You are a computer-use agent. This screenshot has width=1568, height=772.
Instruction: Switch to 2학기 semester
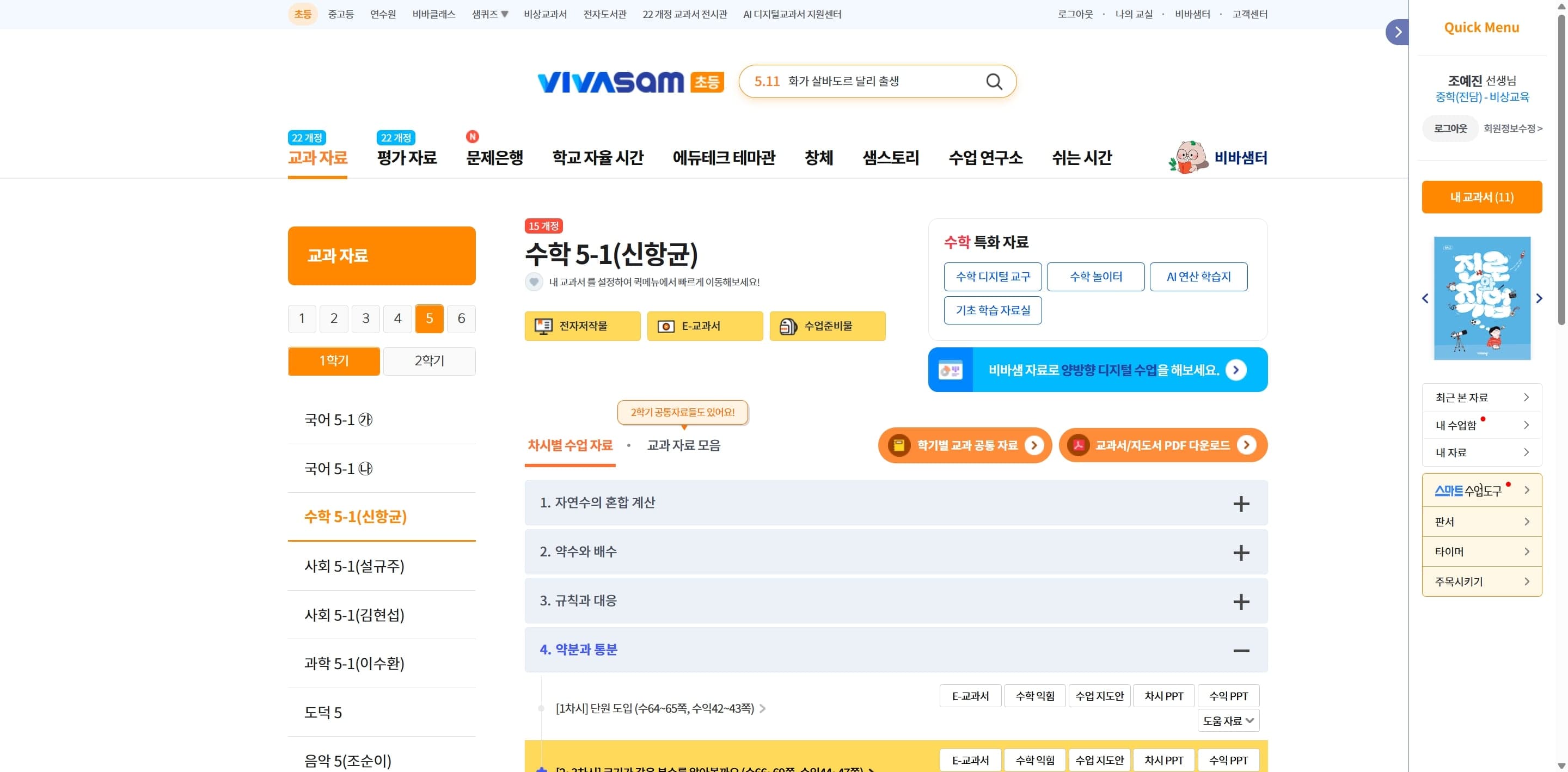[x=430, y=361]
